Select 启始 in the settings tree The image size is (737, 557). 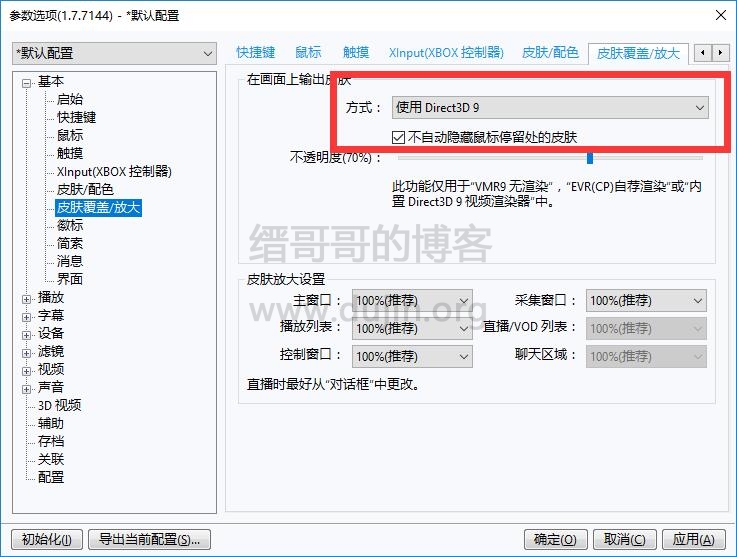(70, 99)
